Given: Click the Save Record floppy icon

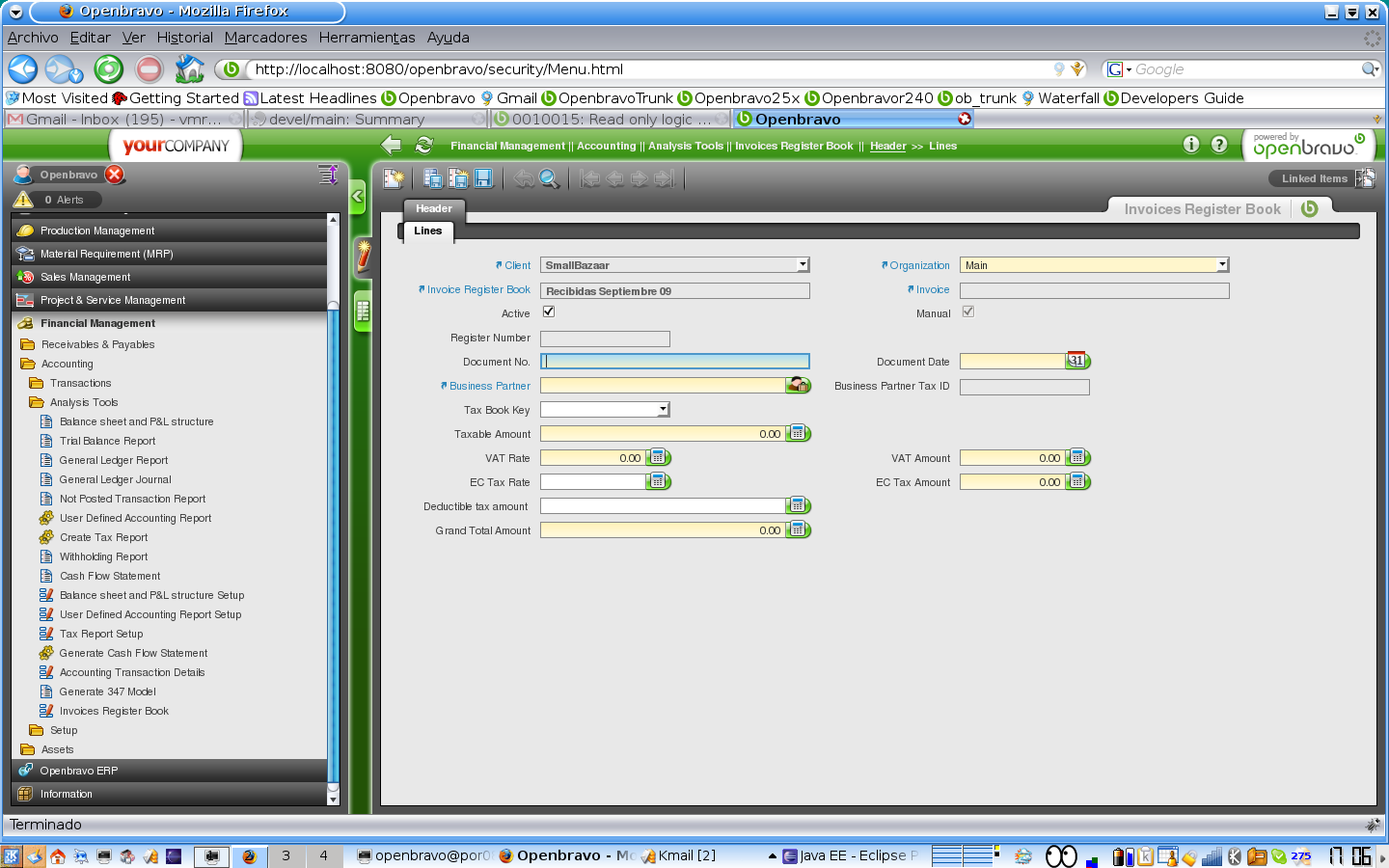Looking at the screenshot, I should click(x=483, y=178).
